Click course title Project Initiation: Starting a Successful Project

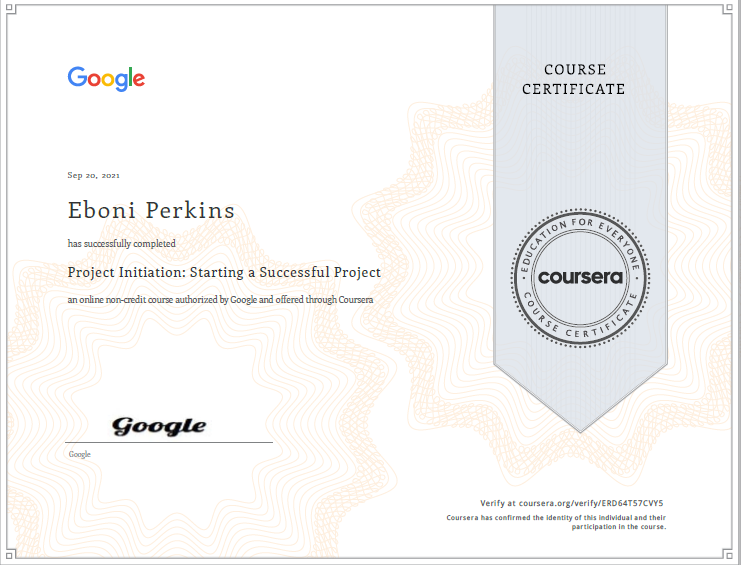point(224,273)
